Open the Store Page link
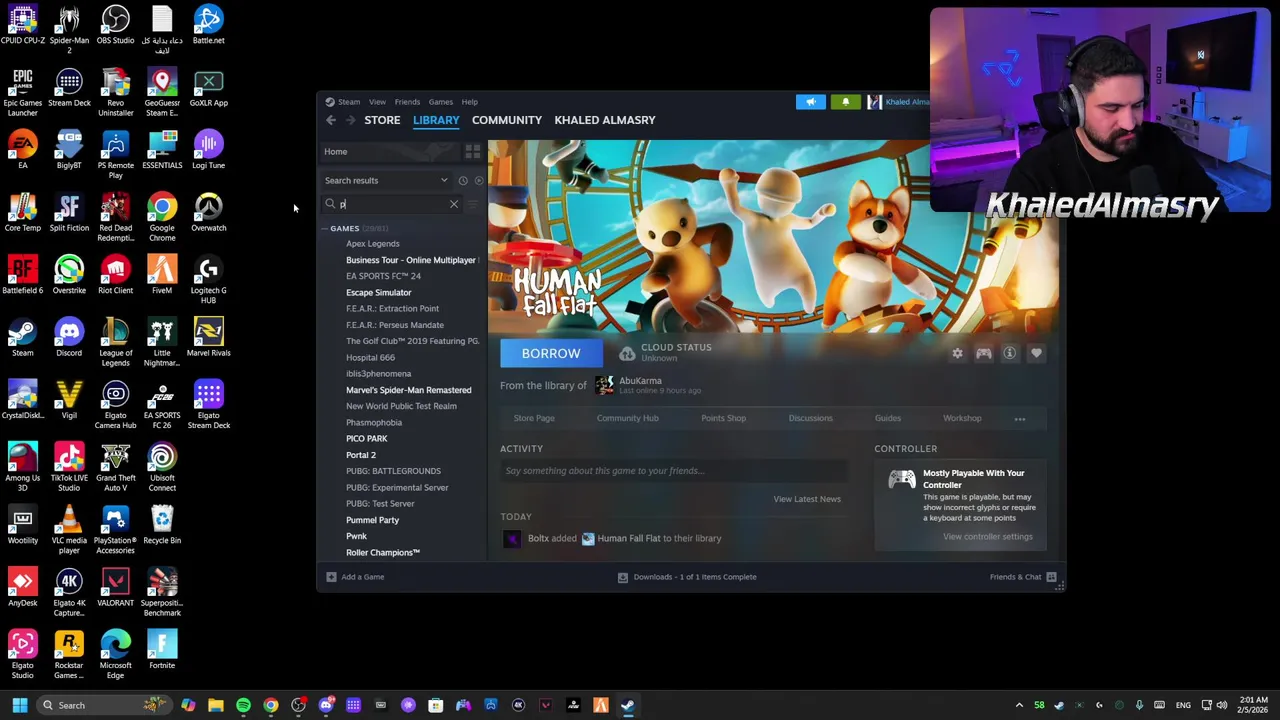Screen dimensions: 1280x720 (x=534, y=418)
